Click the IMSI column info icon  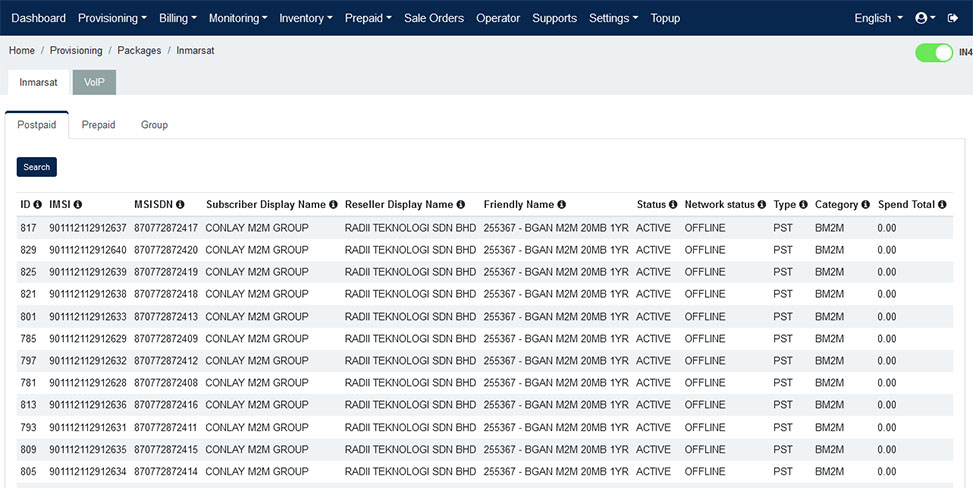(x=78, y=205)
